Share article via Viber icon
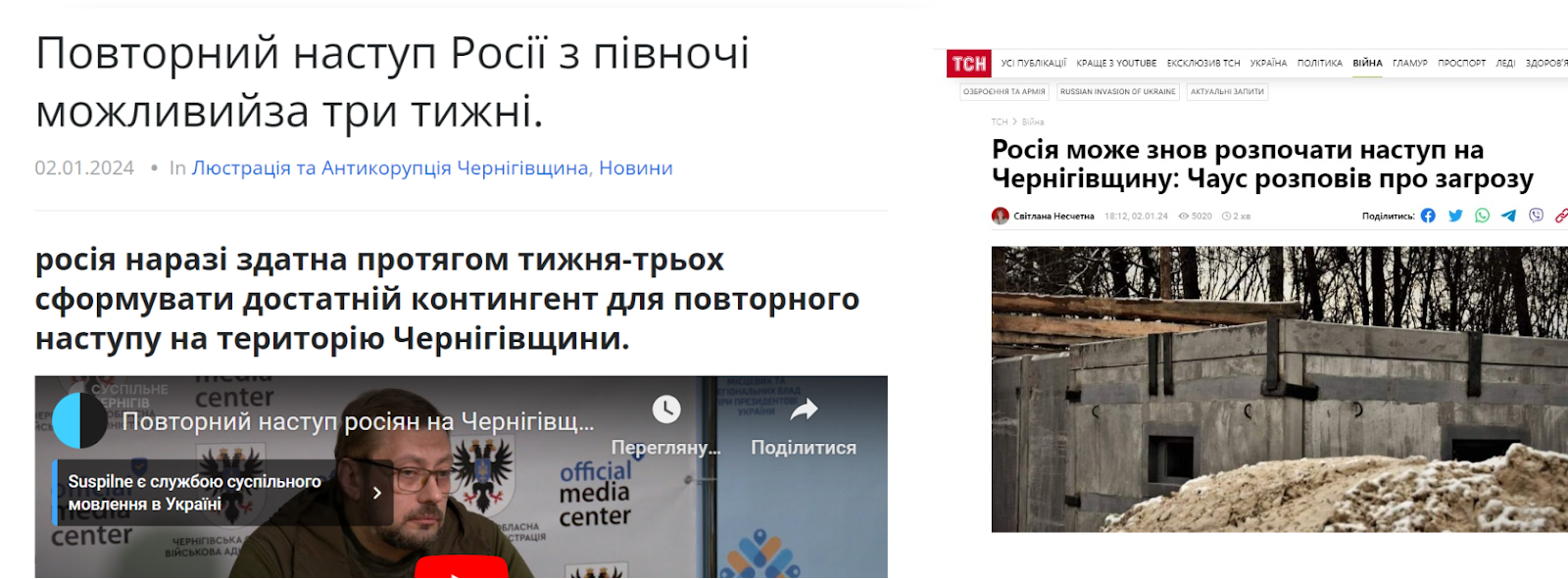Screen dimensions: 1568x579 coord(1536,216)
